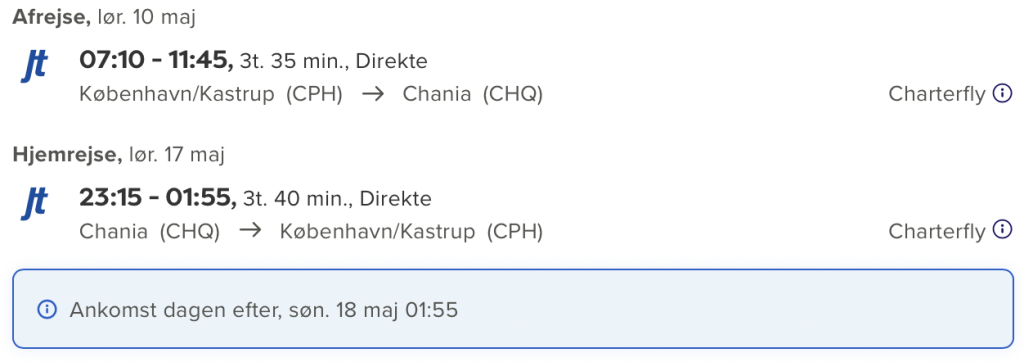Click the Chania (CHQ) destination on outbound
This screenshot has height=362, width=1024.
(473, 95)
